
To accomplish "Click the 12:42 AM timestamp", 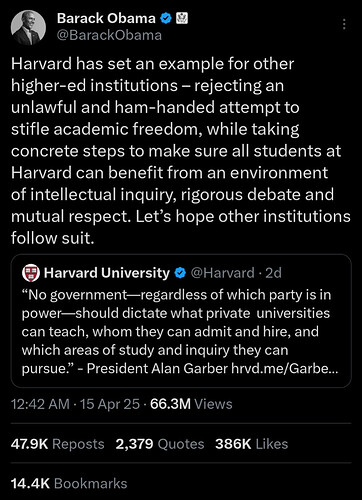I will [40, 404].
